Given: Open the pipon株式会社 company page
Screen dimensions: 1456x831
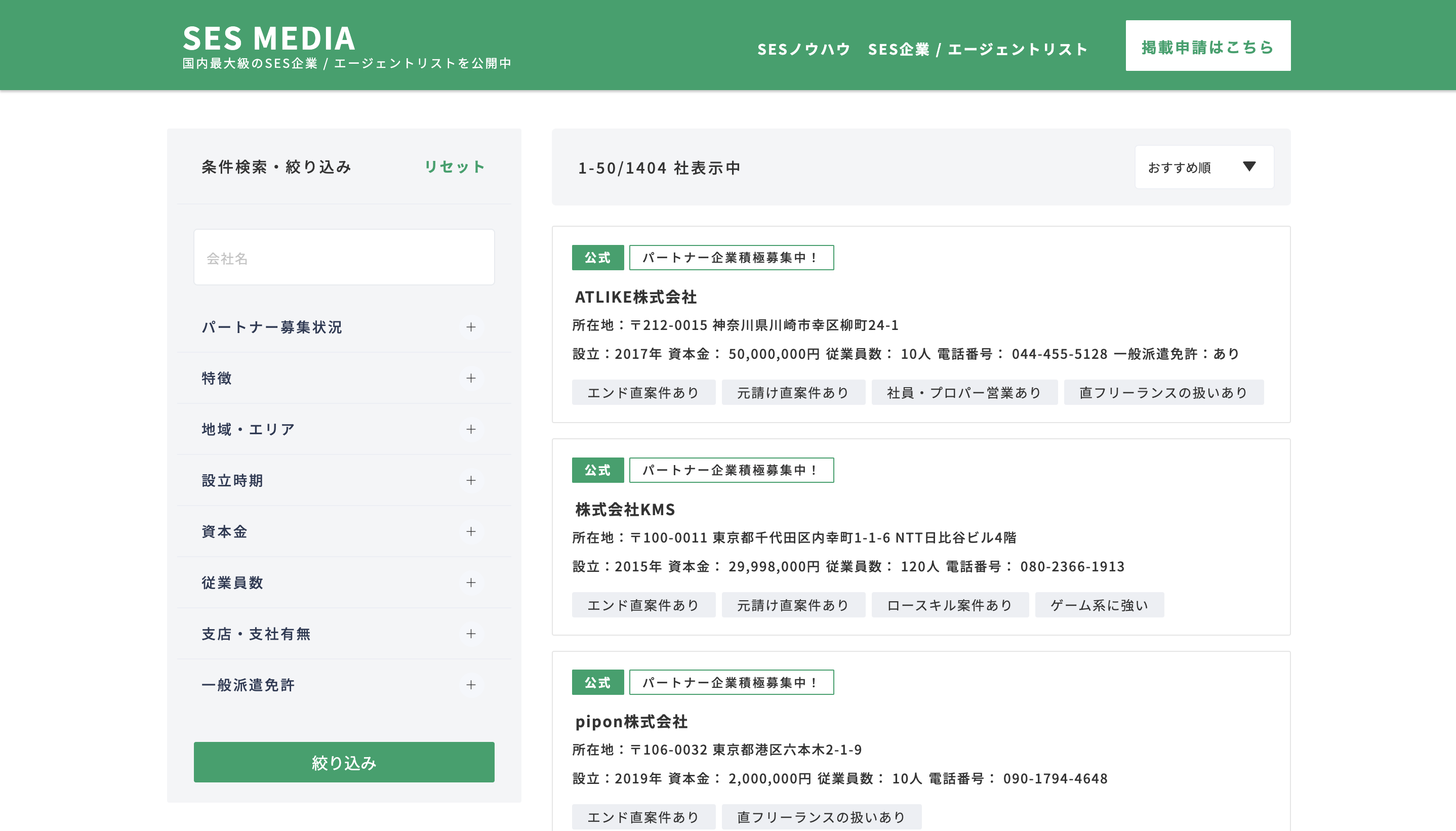Looking at the screenshot, I should point(631,721).
